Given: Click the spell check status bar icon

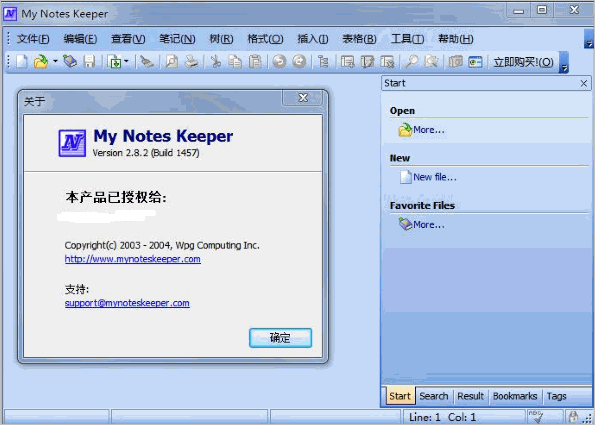Looking at the screenshot, I should [535, 417].
